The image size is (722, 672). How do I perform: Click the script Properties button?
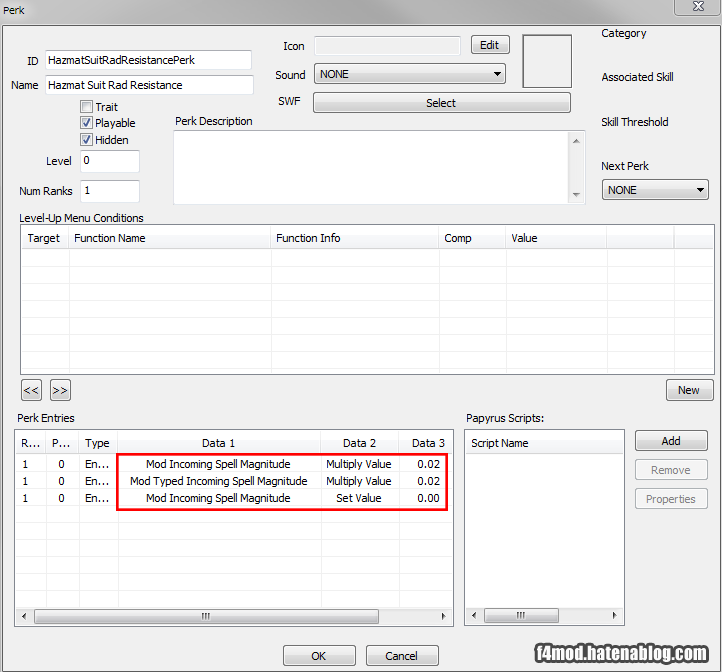671,499
